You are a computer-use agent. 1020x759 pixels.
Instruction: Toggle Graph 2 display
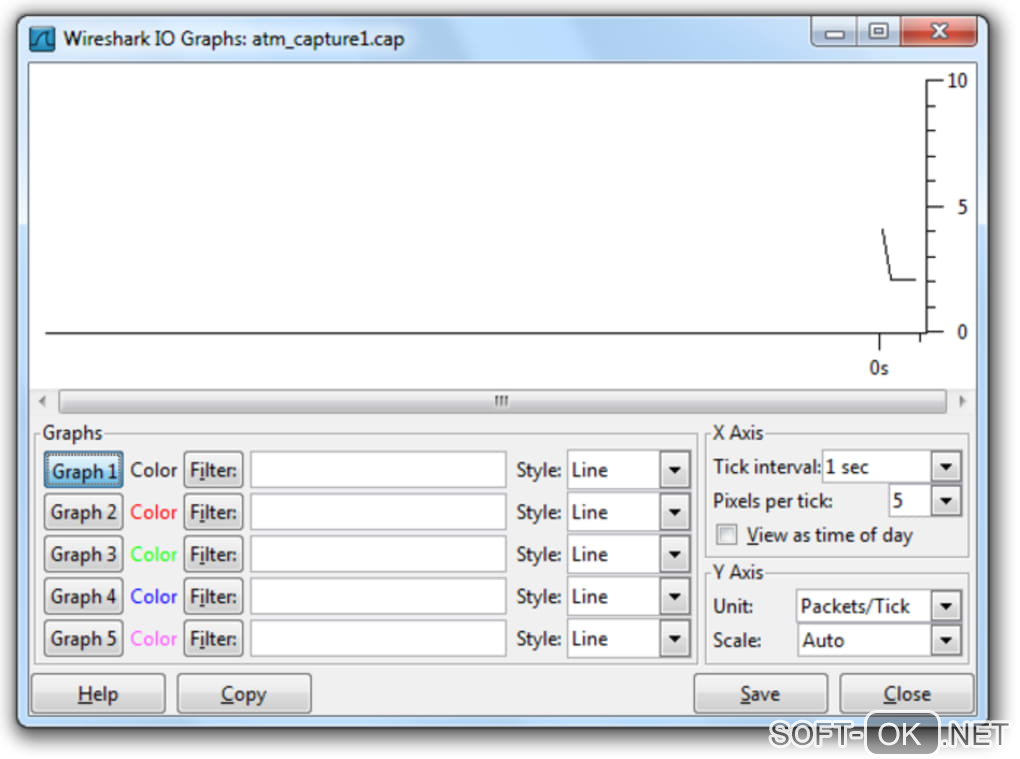coord(83,513)
